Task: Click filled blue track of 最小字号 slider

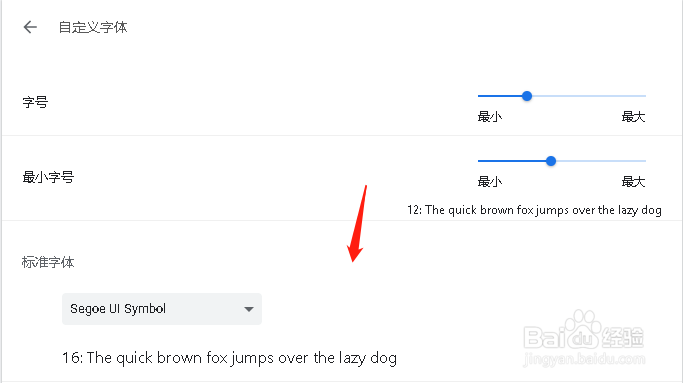Action: coord(511,161)
